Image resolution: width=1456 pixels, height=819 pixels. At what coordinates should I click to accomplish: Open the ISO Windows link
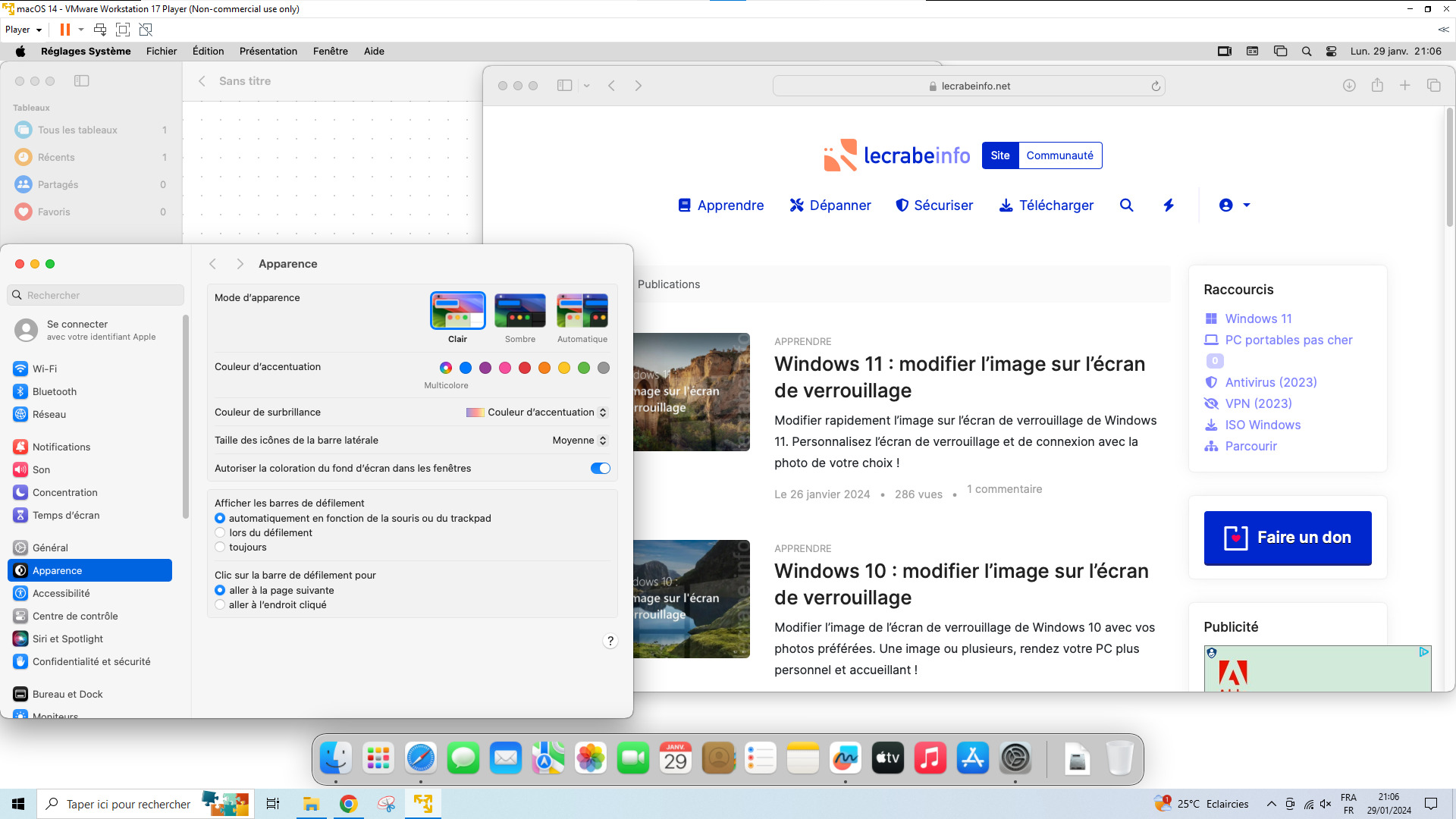click(1263, 425)
